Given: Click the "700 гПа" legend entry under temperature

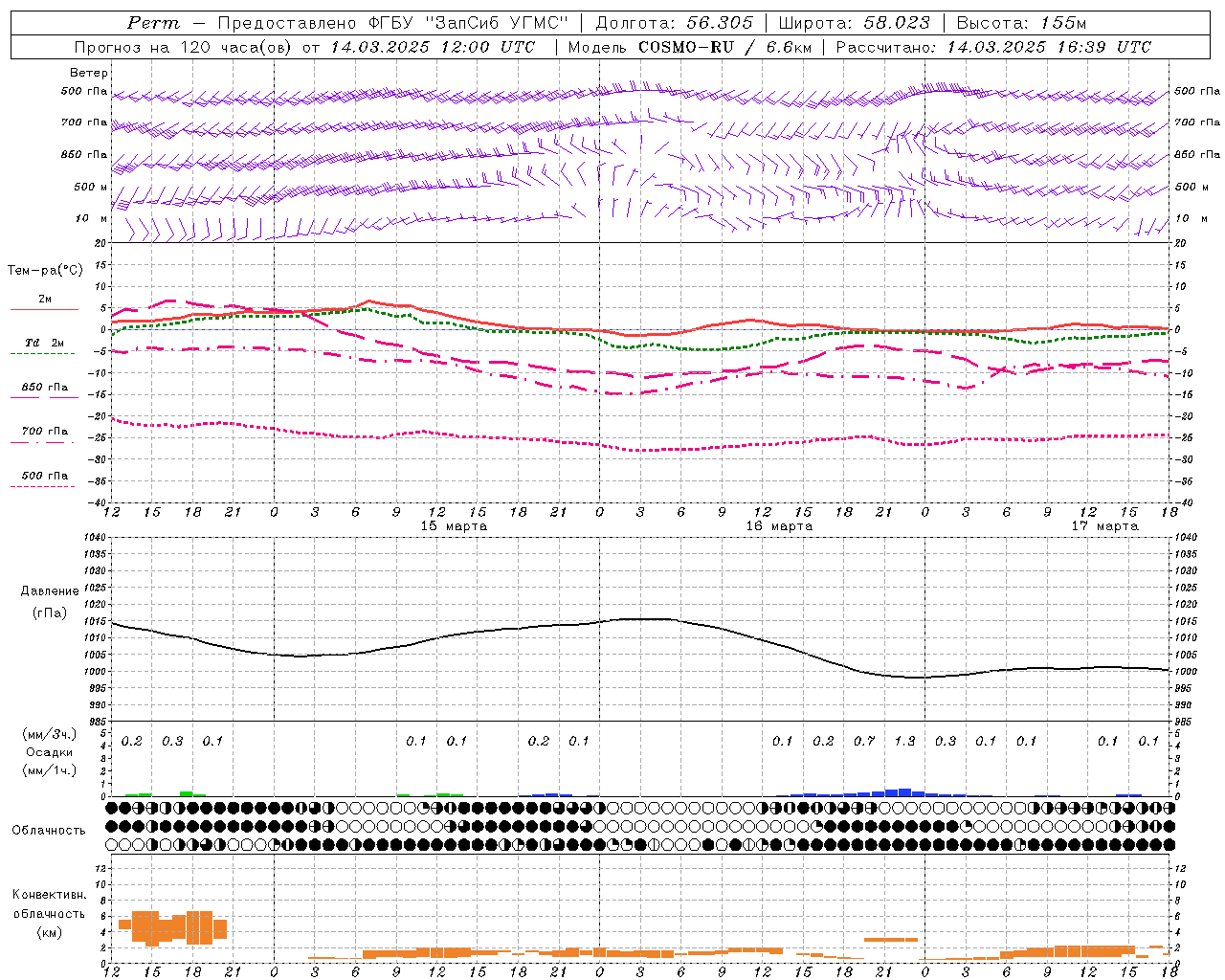Looking at the screenshot, I should pyautogui.click(x=45, y=431).
